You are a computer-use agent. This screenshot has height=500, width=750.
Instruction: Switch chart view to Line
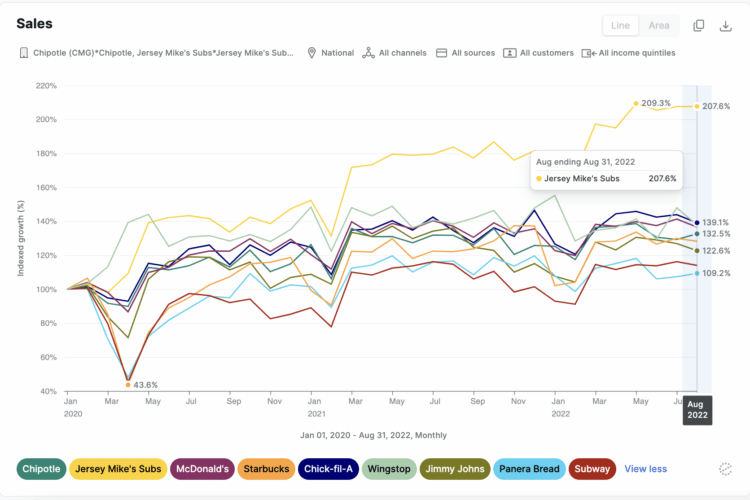pyautogui.click(x=620, y=26)
